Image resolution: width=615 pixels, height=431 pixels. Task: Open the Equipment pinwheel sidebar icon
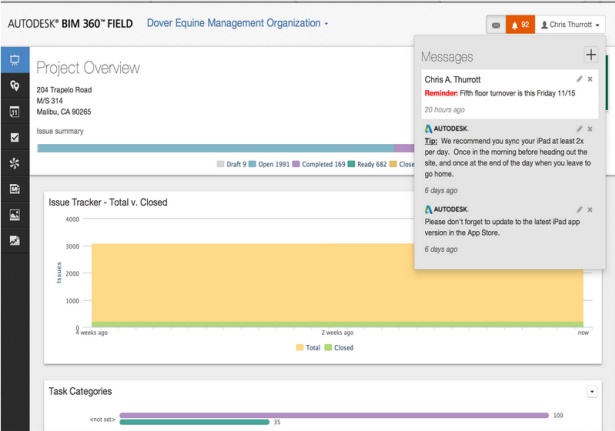[x=15, y=163]
